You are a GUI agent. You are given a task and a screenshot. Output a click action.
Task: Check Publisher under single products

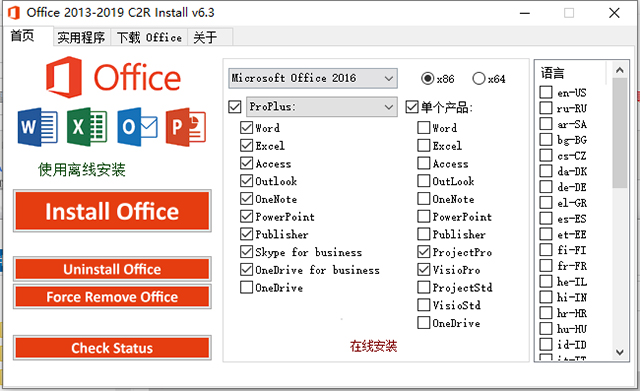[x=424, y=234]
